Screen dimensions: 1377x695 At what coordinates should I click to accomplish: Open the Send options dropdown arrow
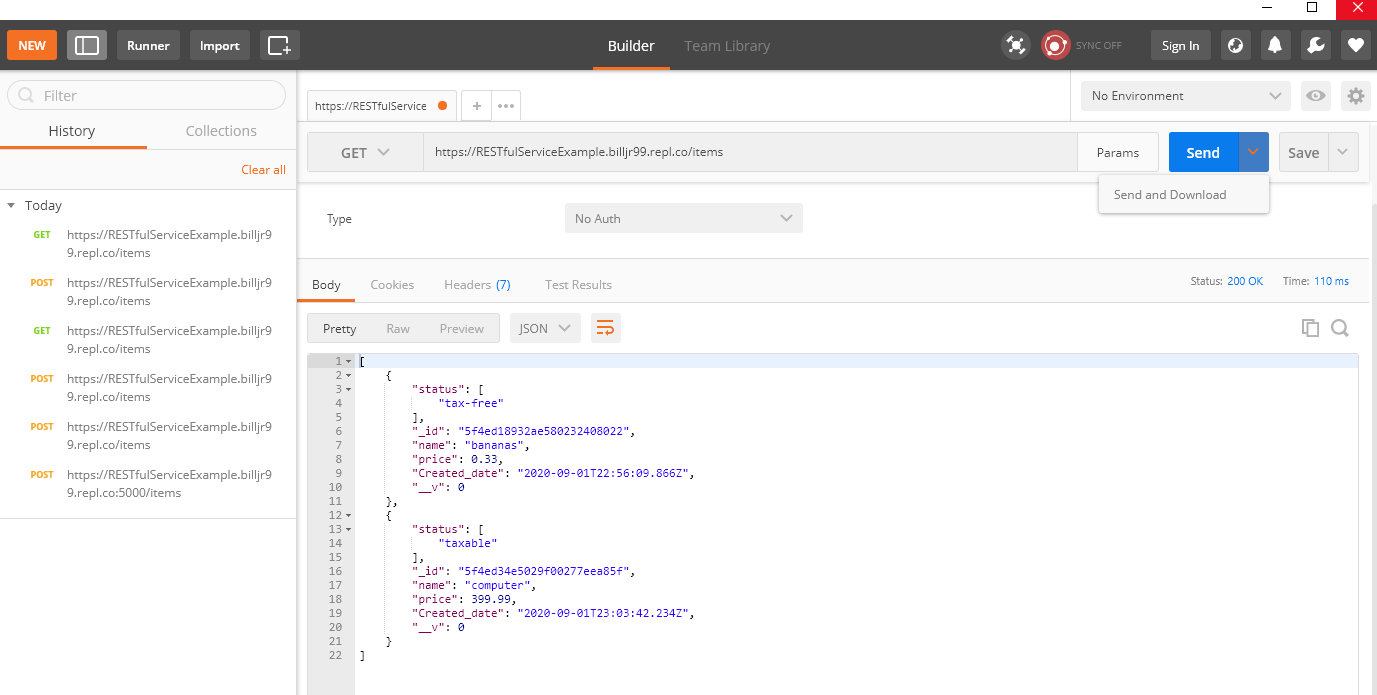click(1253, 152)
